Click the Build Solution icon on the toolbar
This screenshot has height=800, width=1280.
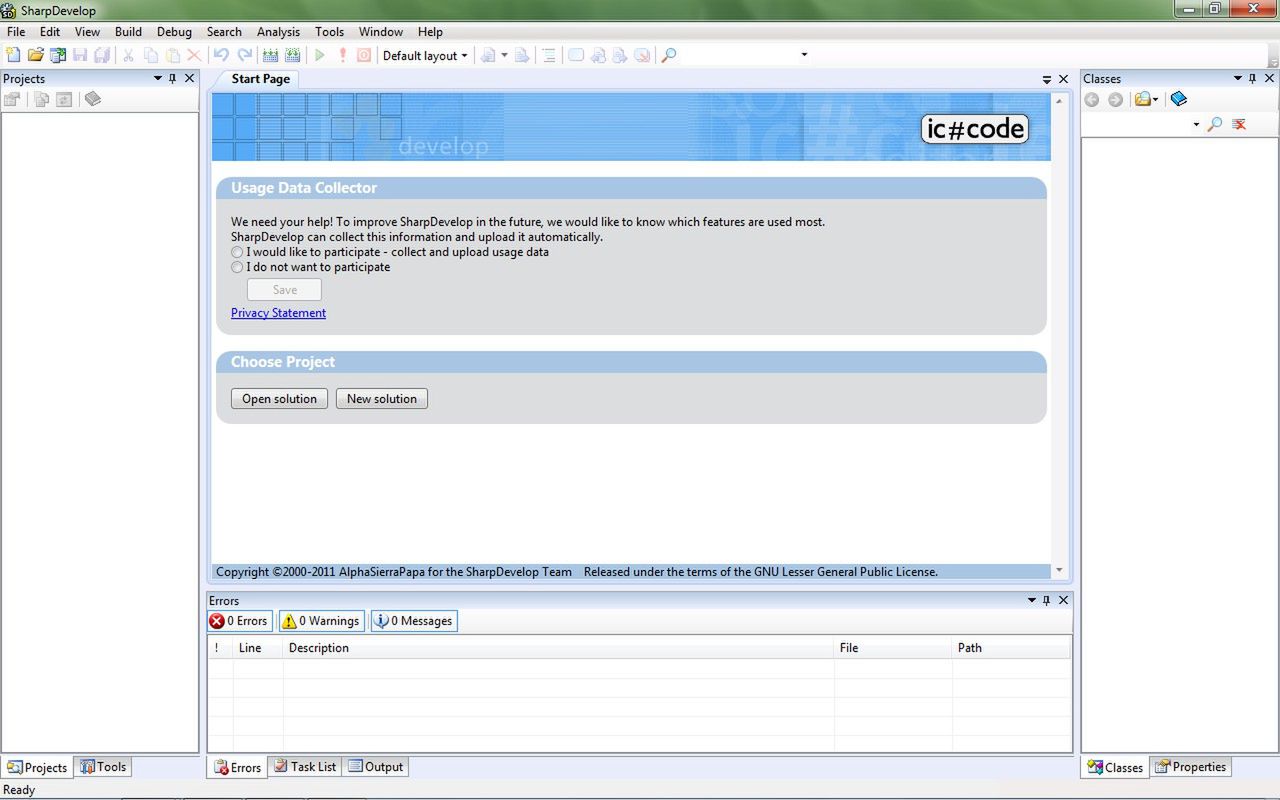(272, 55)
